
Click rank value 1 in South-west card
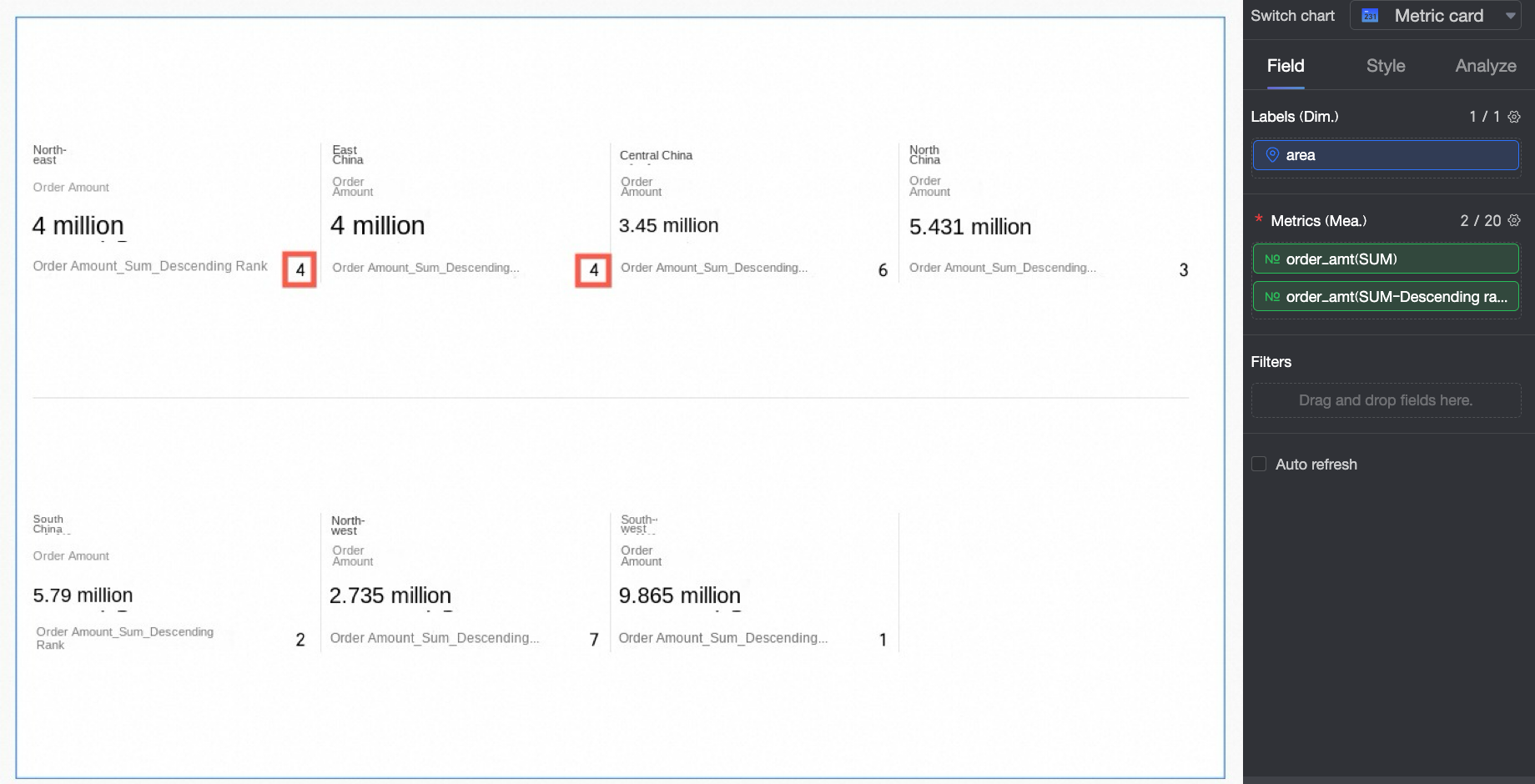883,640
